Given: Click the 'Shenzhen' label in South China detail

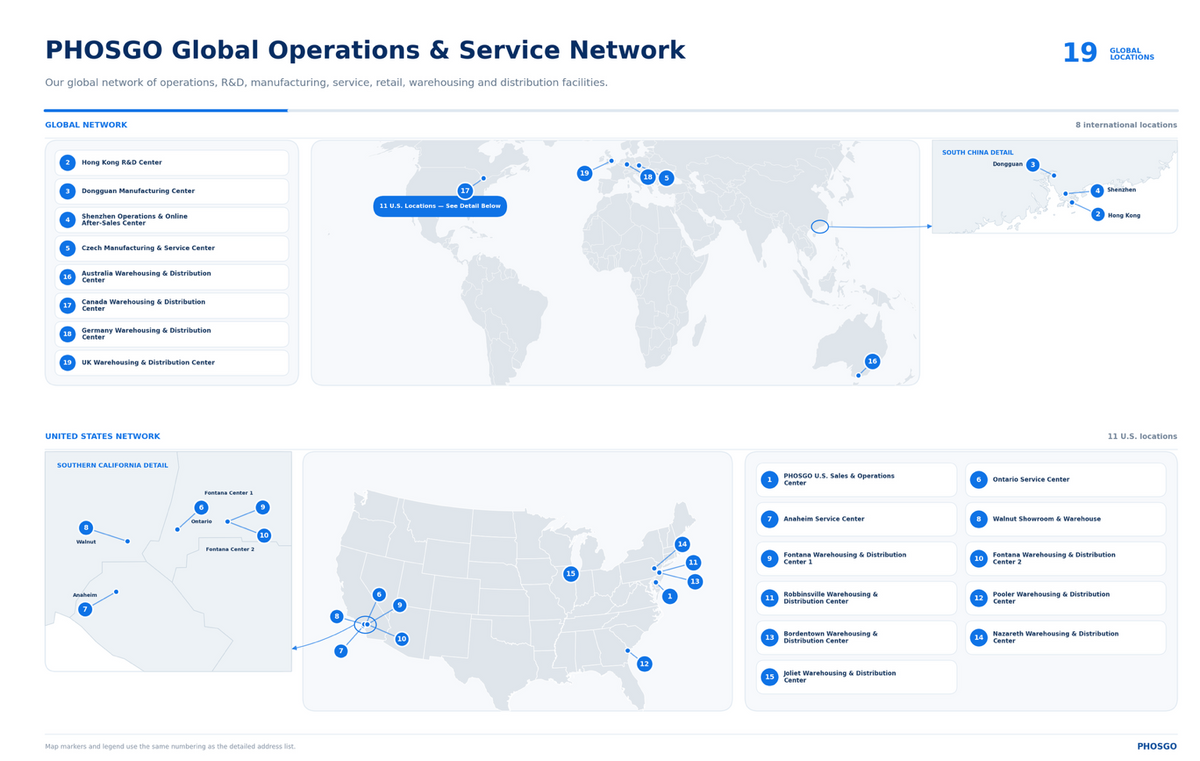Looking at the screenshot, I should (1121, 190).
